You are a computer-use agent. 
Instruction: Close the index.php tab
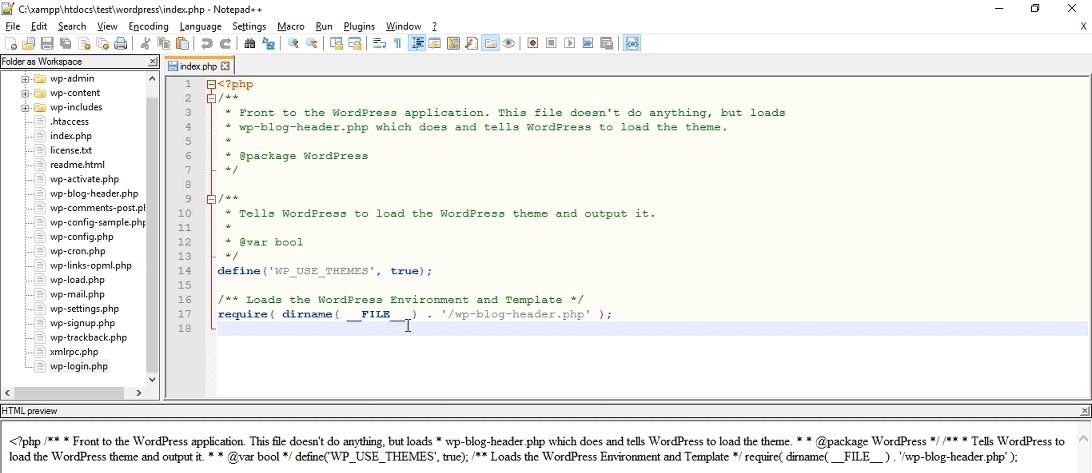pos(225,66)
